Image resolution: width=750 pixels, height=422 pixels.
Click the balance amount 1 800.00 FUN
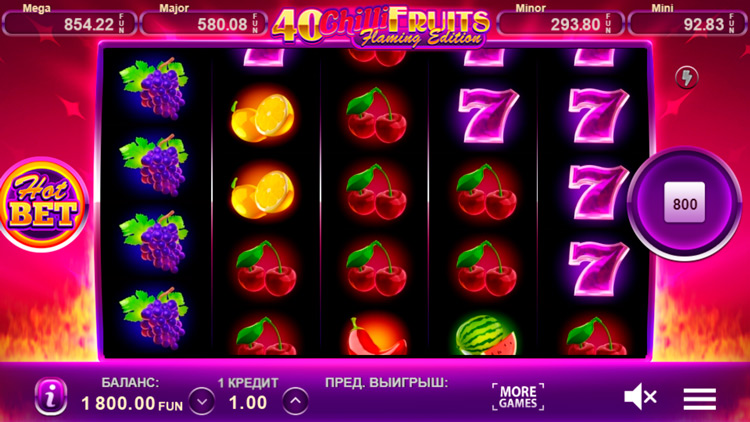pyautogui.click(x=132, y=404)
